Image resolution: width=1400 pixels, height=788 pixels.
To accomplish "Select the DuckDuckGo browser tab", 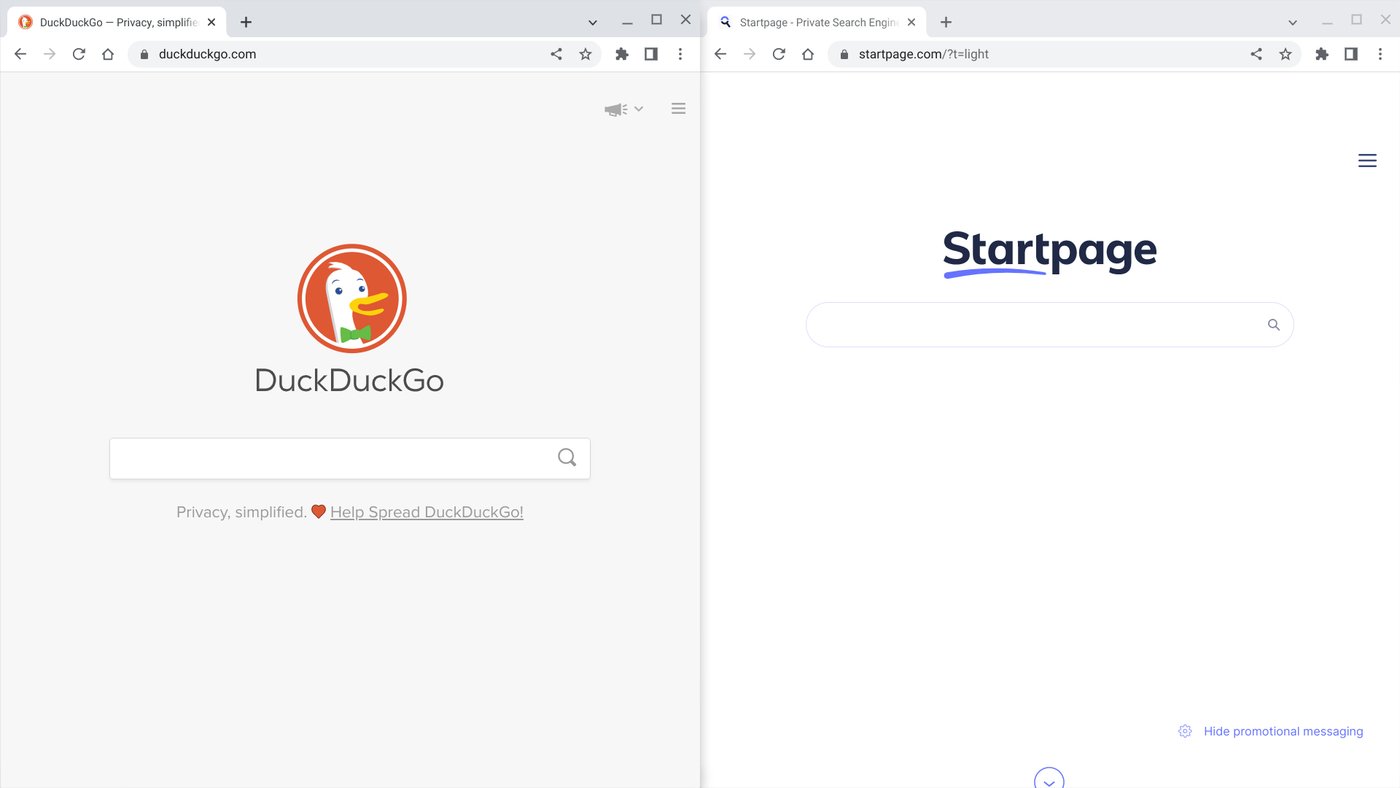I will (x=118, y=22).
